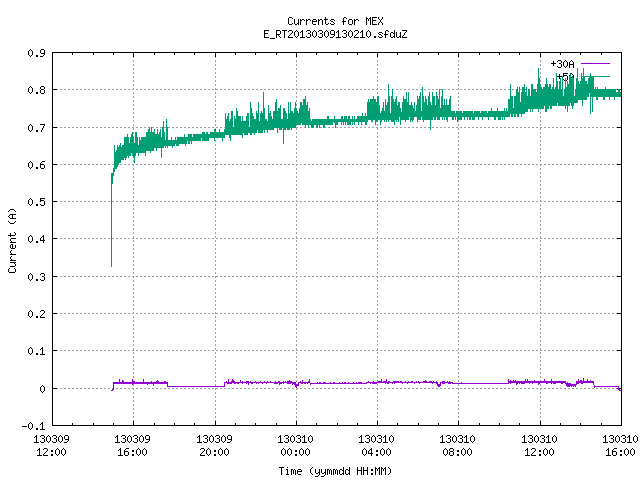Screen dimensions: 640x480
Task: Click y-axis tick label 0.2
Action: point(36,314)
